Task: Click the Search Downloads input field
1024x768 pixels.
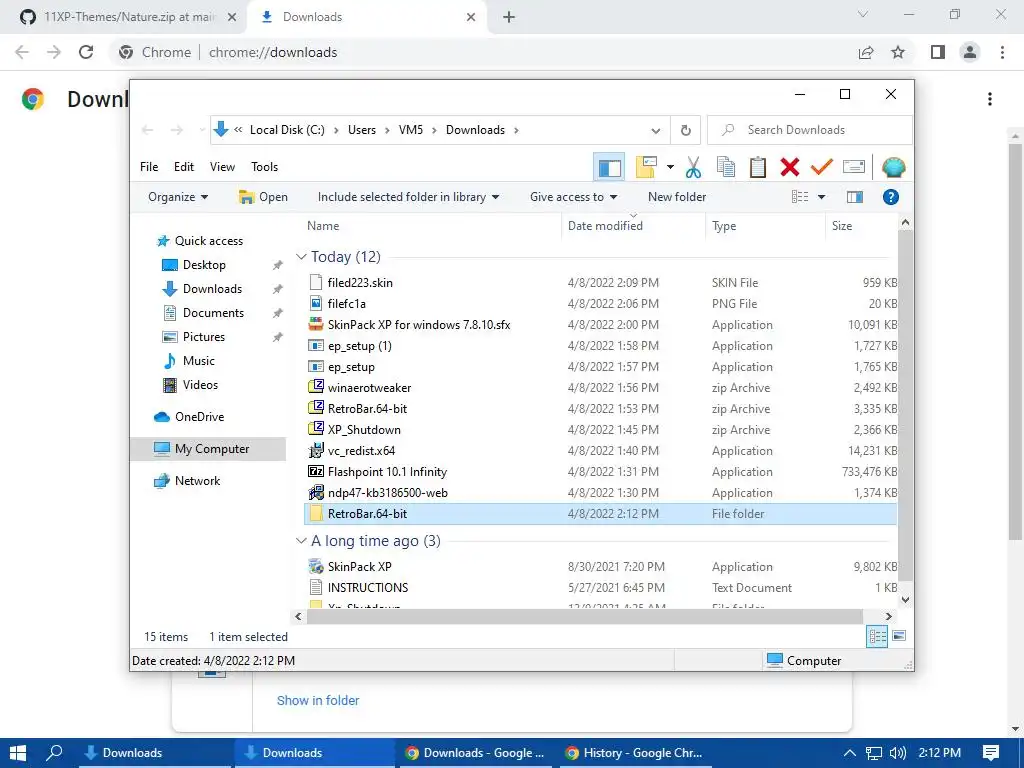Action: 810,130
